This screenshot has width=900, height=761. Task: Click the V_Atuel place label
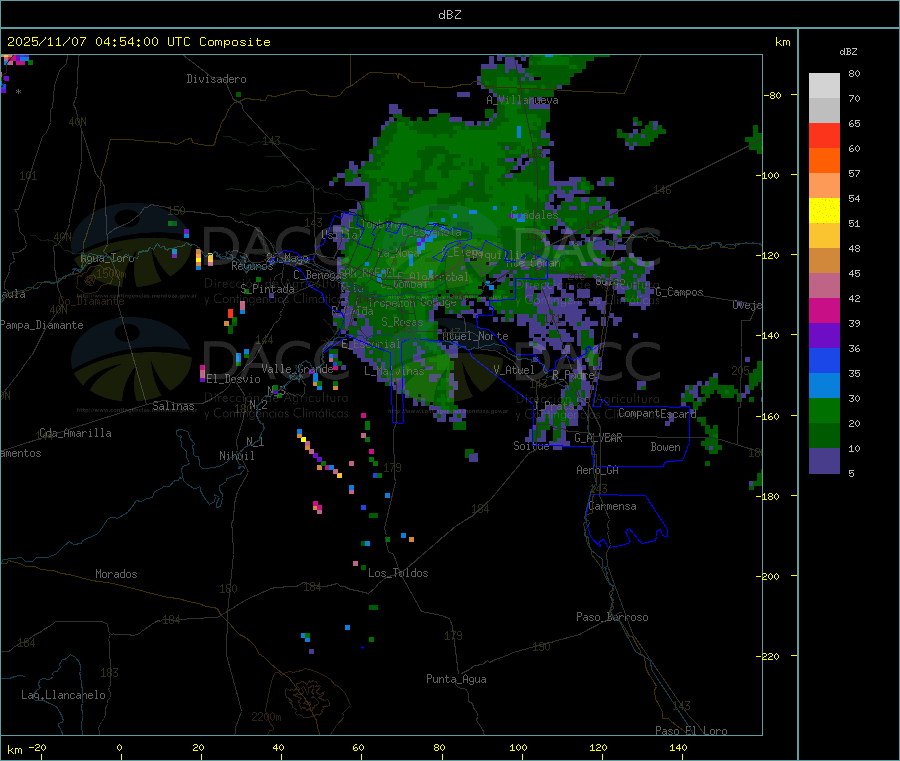pos(514,370)
